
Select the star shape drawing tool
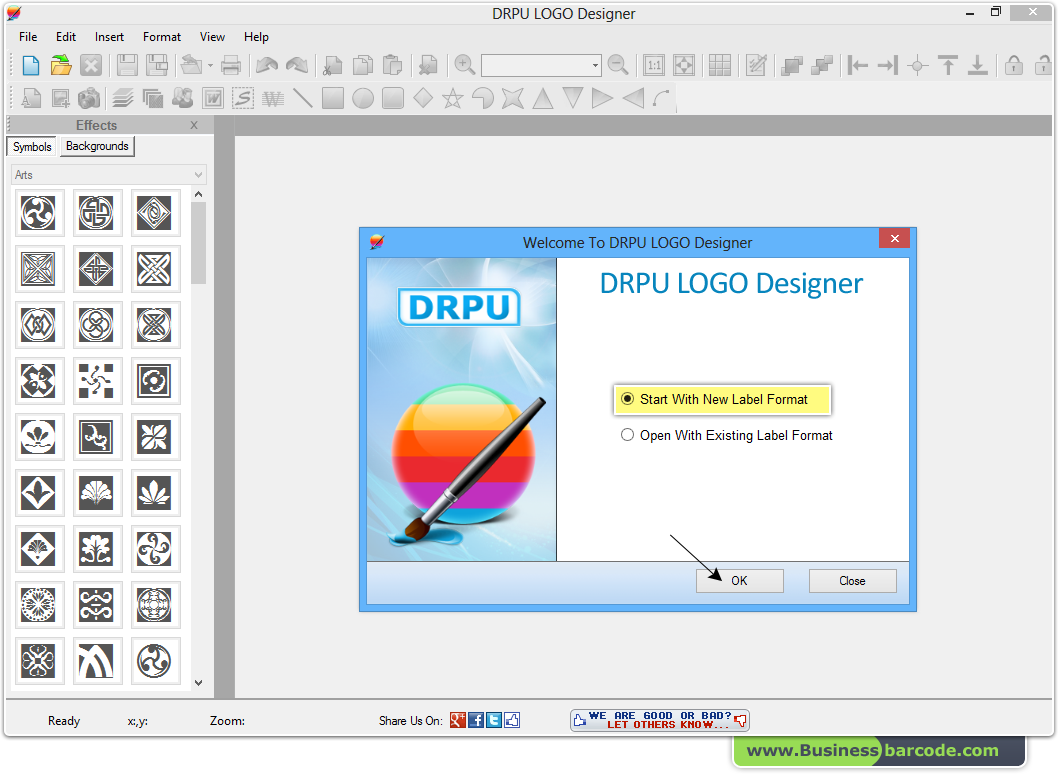(x=453, y=98)
